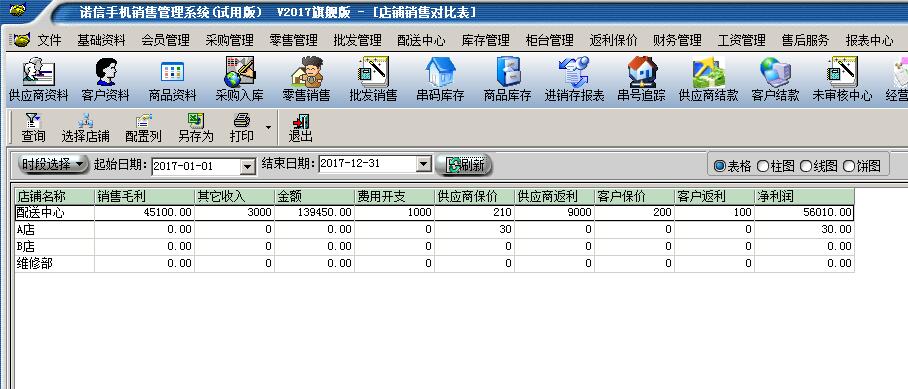
Task: Click the 30.00 net profit cell for A店
Action: (804, 229)
